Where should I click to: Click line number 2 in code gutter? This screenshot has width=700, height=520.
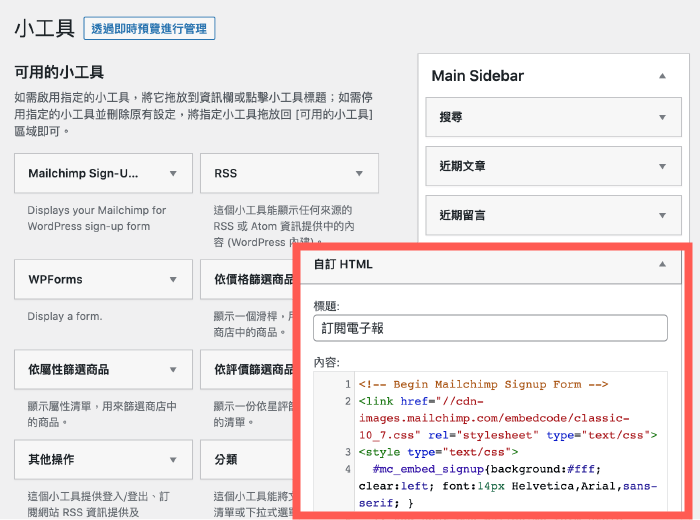pos(348,401)
